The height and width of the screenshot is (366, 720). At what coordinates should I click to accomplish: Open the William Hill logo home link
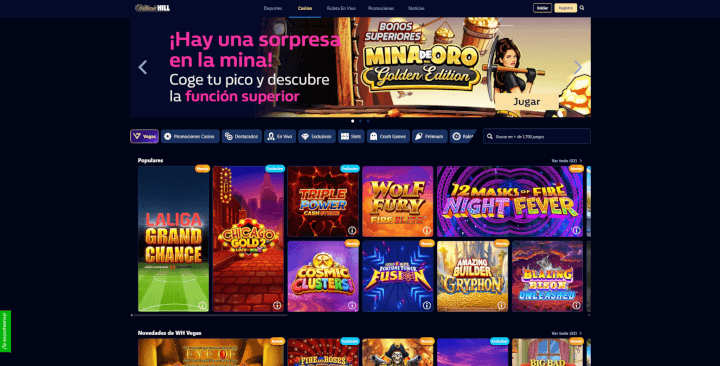click(x=152, y=8)
